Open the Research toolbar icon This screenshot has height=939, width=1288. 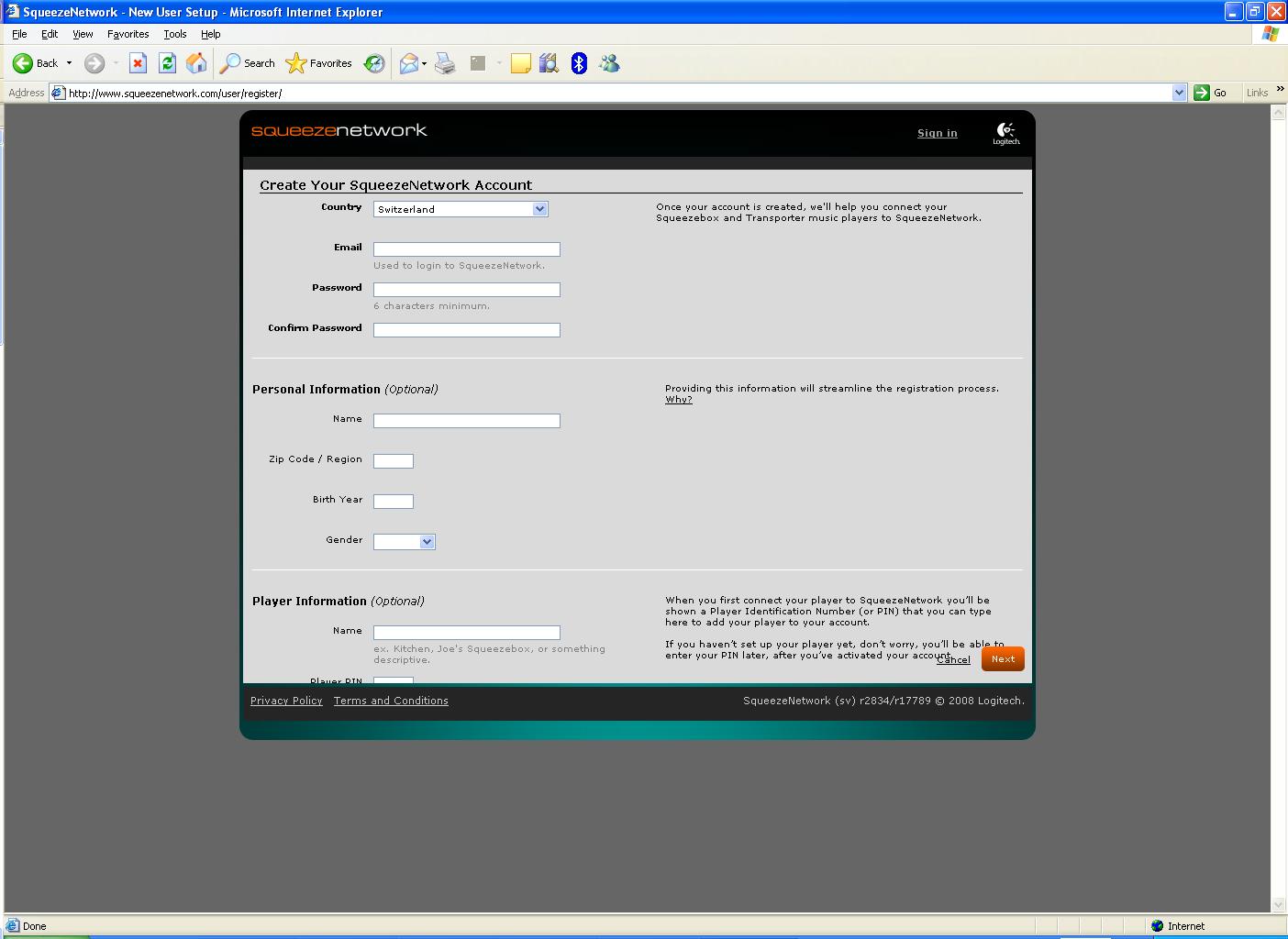tap(549, 63)
